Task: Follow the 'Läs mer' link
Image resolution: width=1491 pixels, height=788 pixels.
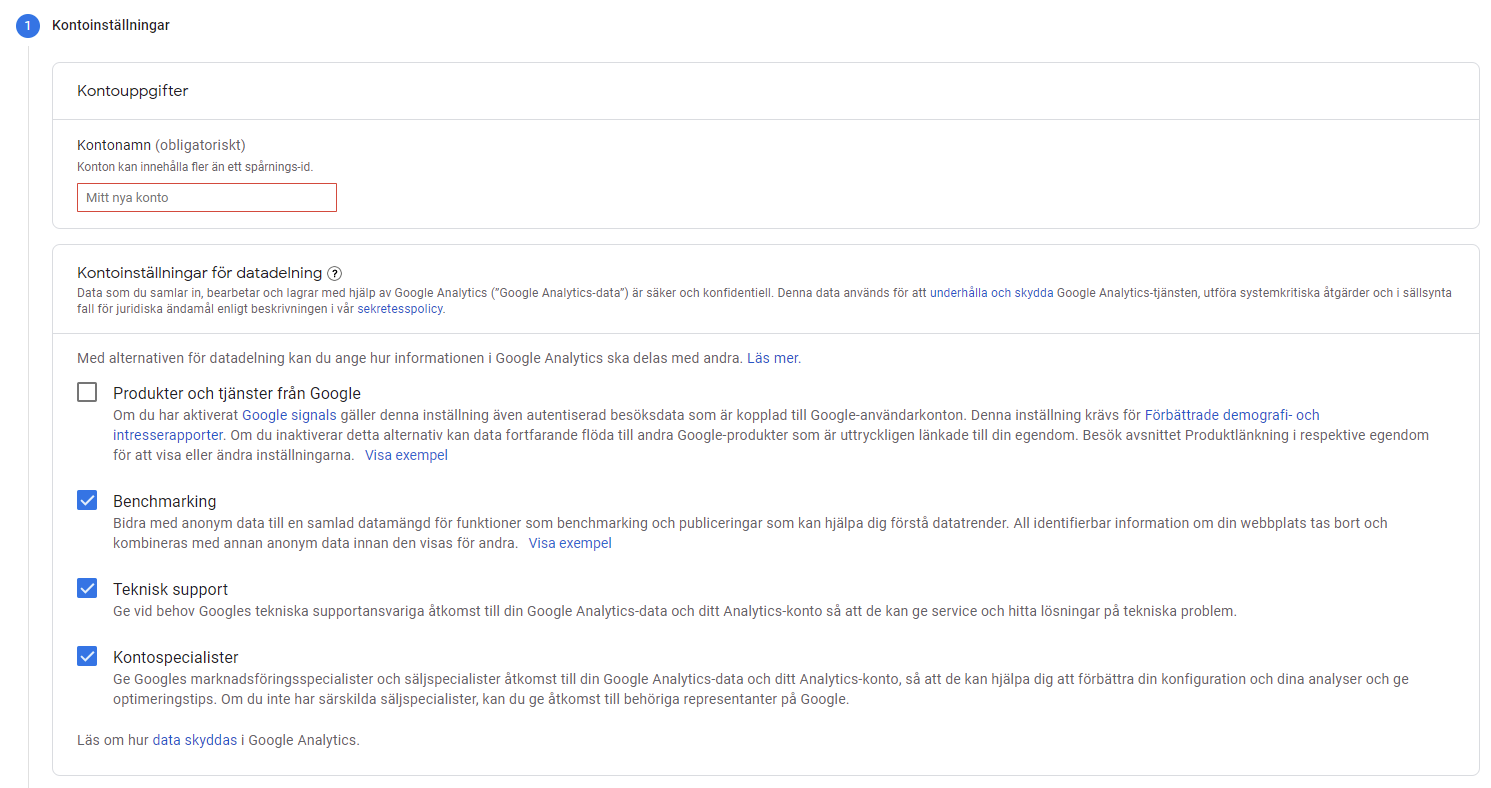Action: [x=772, y=358]
